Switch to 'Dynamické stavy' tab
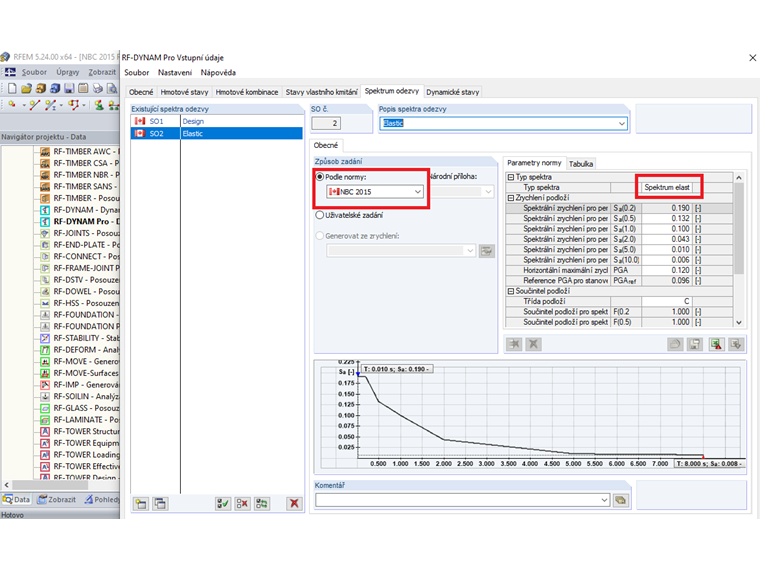The image size is (760, 570). pyautogui.click(x=453, y=92)
